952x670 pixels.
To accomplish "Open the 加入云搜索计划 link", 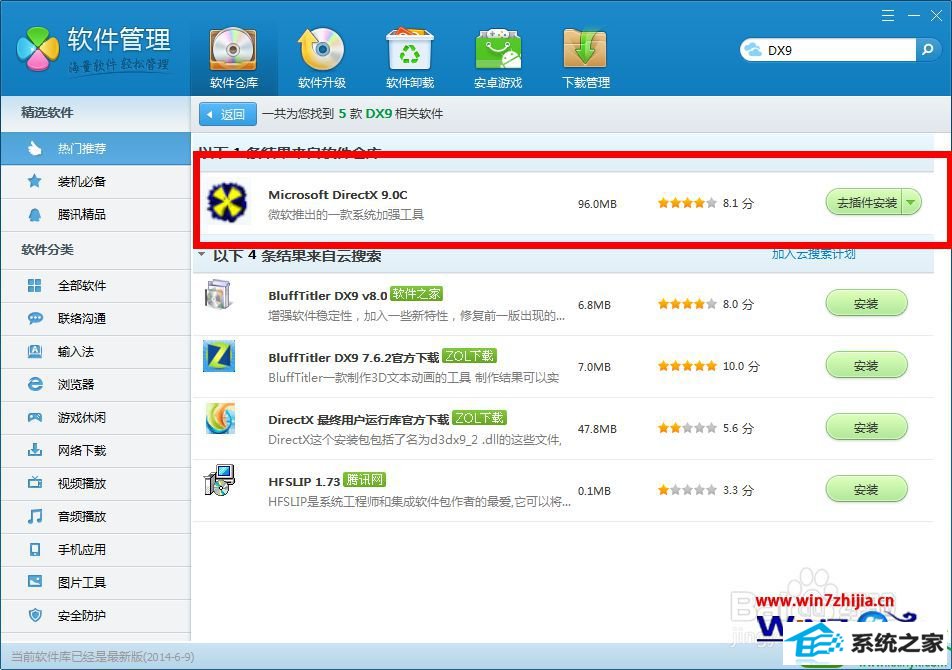I will tap(814, 254).
